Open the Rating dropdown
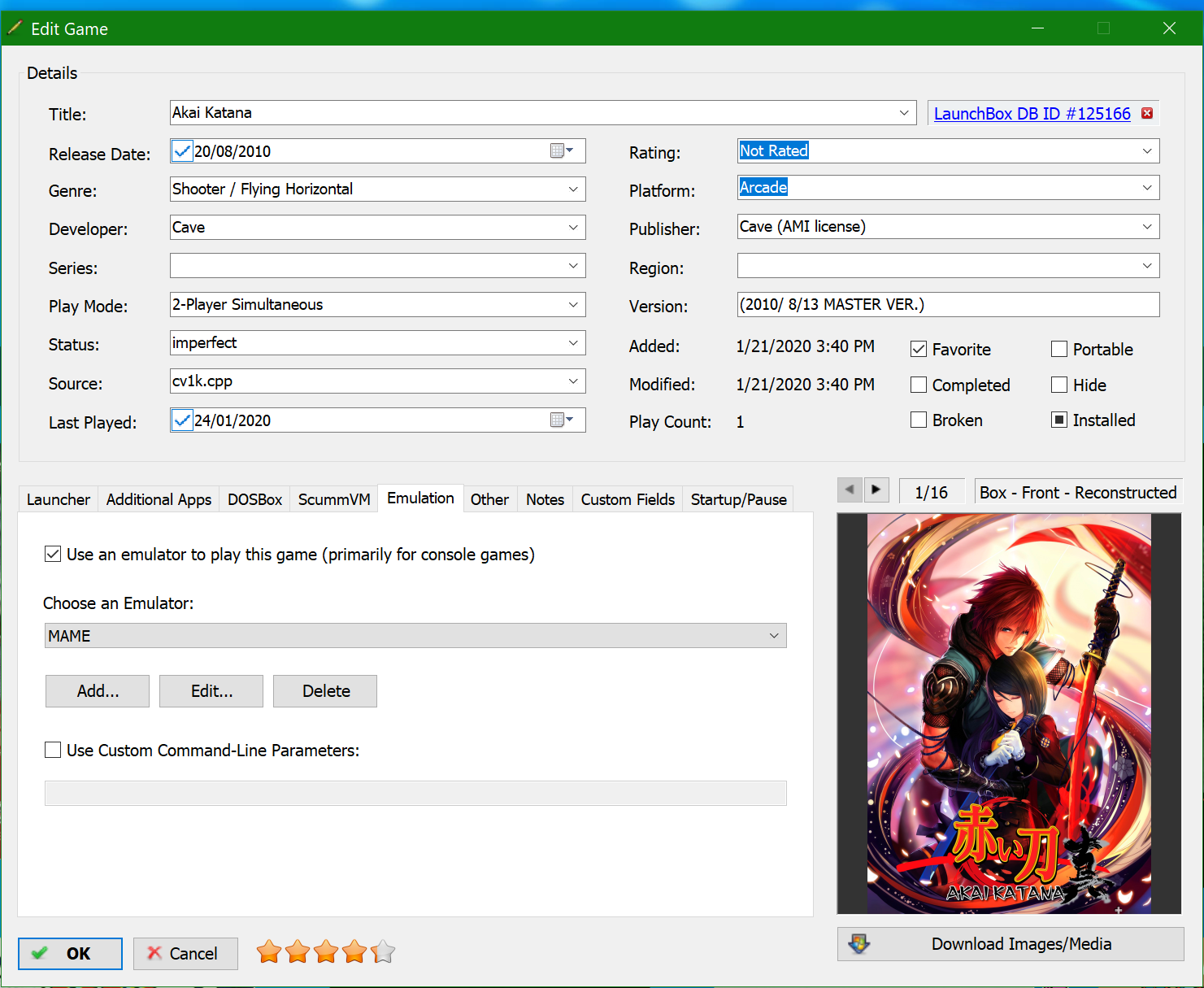This screenshot has width=1204, height=988. (1147, 150)
